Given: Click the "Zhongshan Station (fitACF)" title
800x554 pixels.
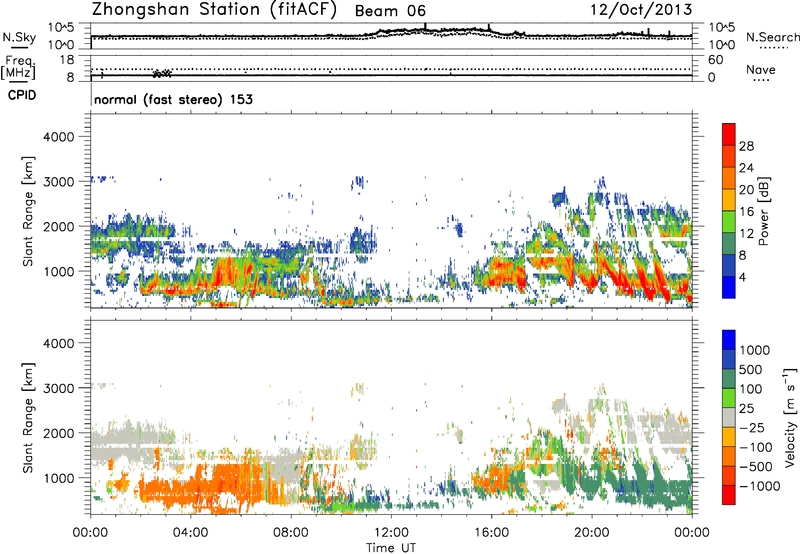Looking at the screenshot, I should (x=214, y=10).
